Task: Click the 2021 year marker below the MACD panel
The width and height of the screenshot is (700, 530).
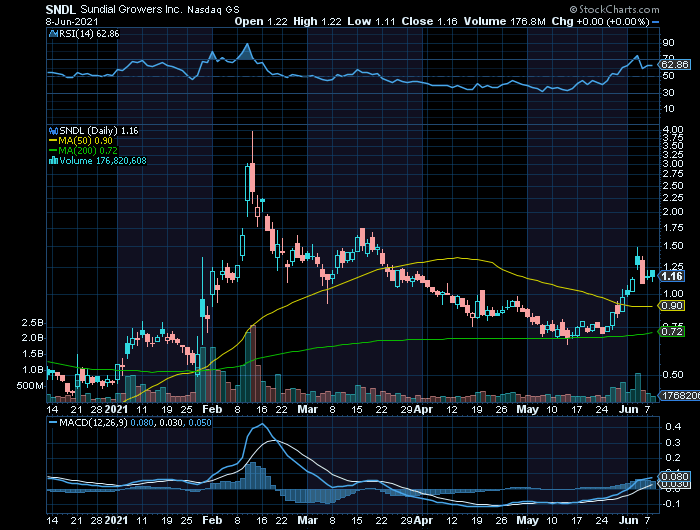Action: 116,520
